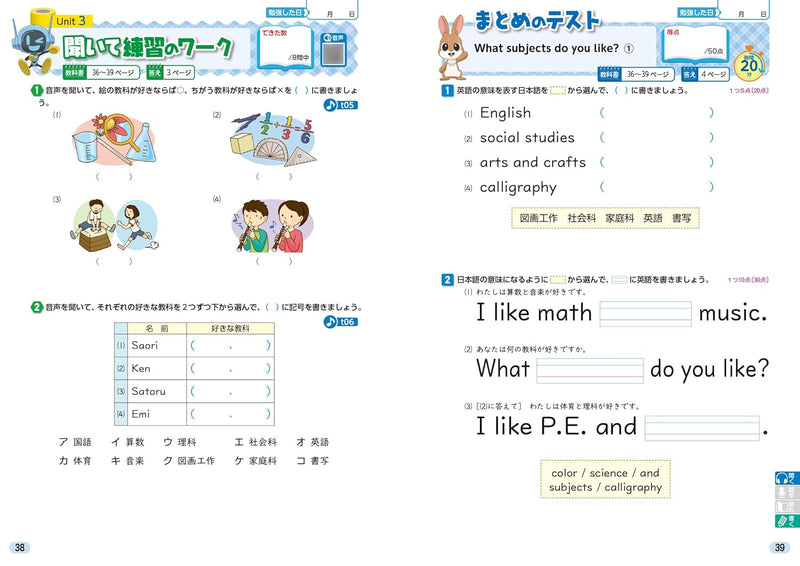
Task: Click the 答え 4ページ badge
Action: 706,74
